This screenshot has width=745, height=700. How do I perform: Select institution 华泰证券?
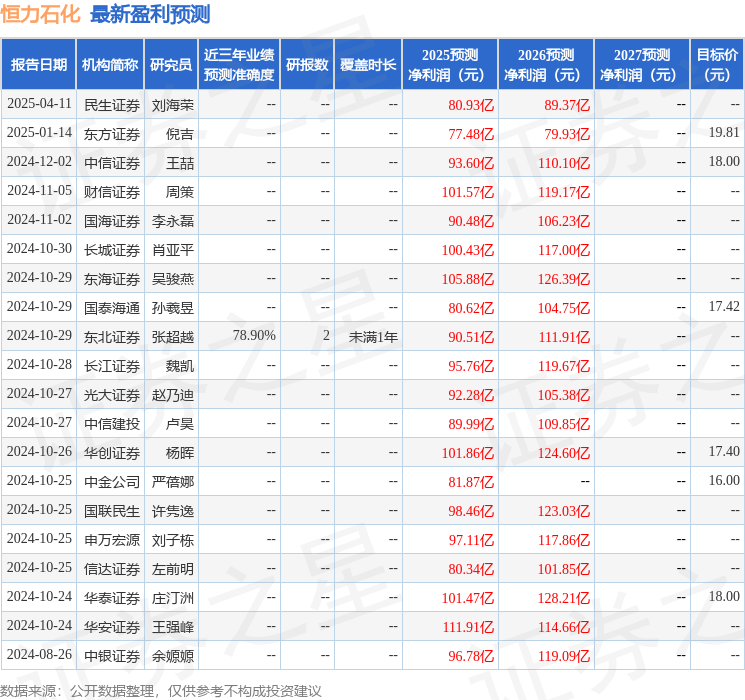tap(112, 598)
